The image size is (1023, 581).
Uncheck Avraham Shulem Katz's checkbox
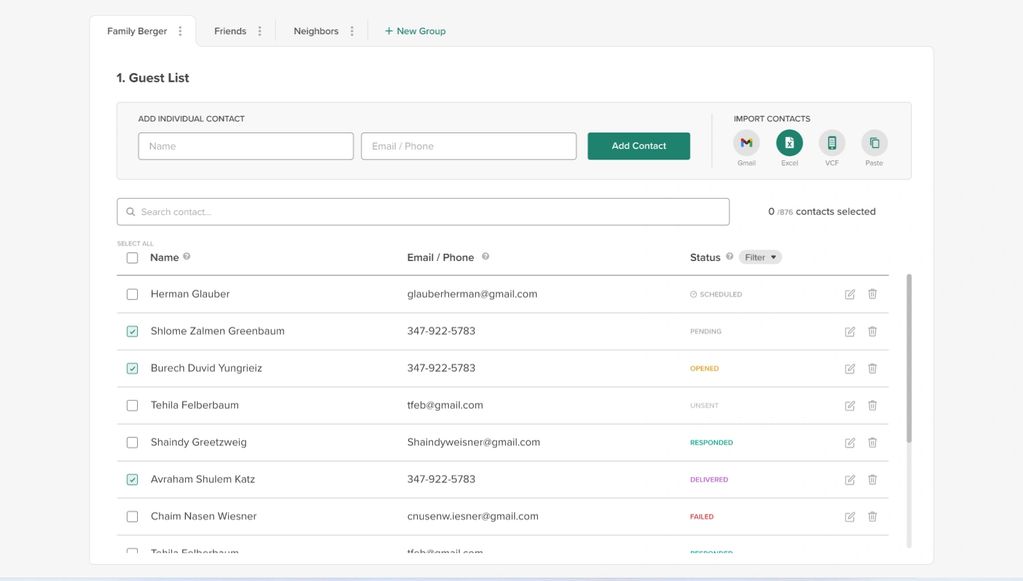[132, 480]
